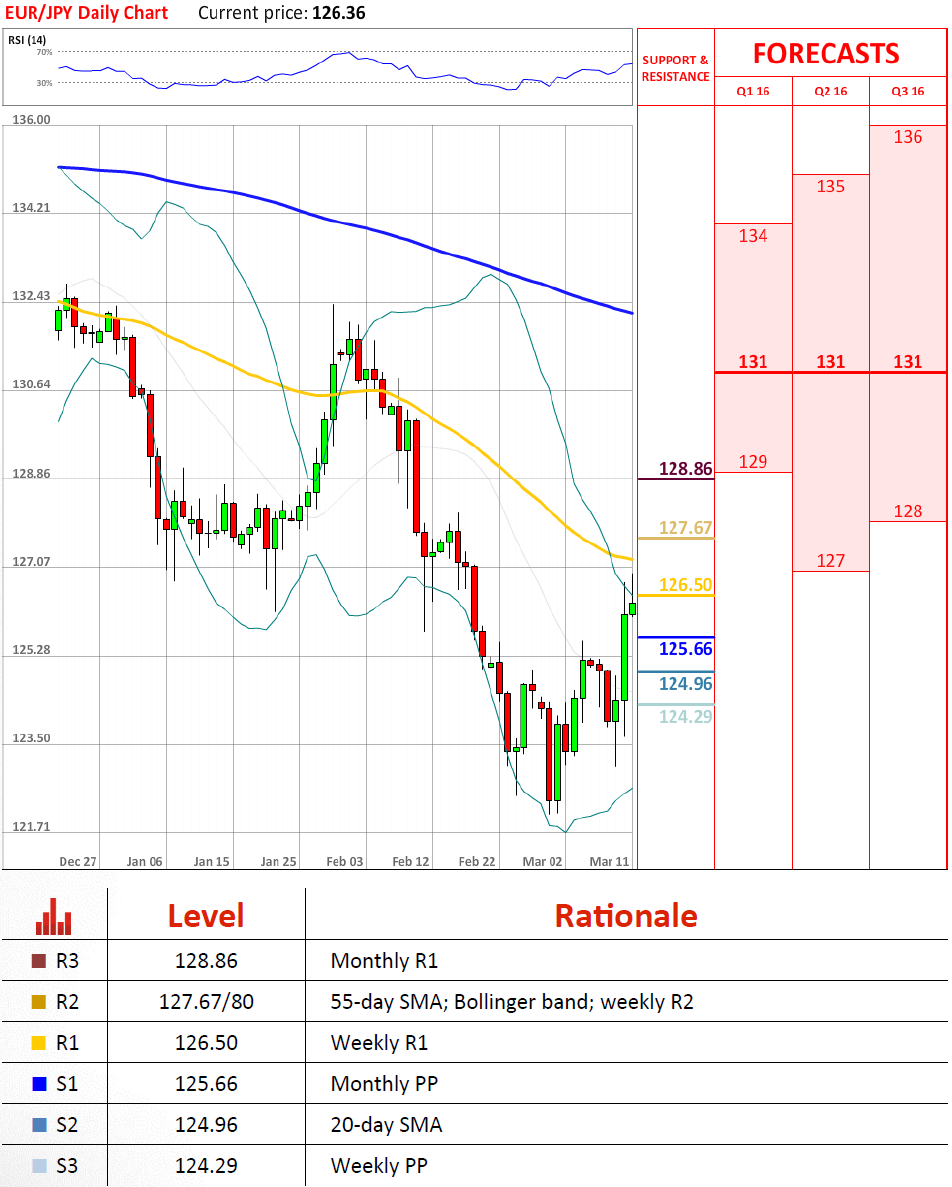The width and height of the screenshot is (952, 1187).
Task: Click the Dec 27 date axis label
Action: pos(78,861)
